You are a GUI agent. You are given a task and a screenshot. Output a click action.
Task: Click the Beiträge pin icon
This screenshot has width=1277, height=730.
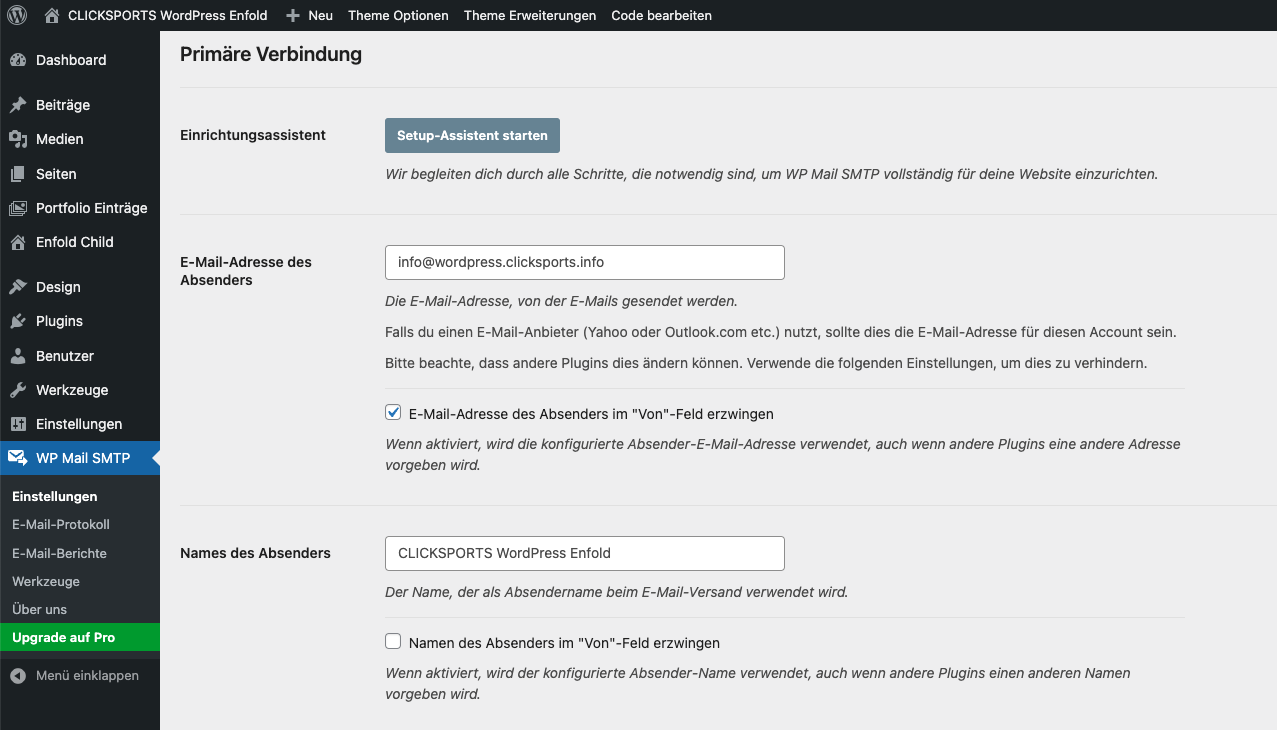(18, 105)
